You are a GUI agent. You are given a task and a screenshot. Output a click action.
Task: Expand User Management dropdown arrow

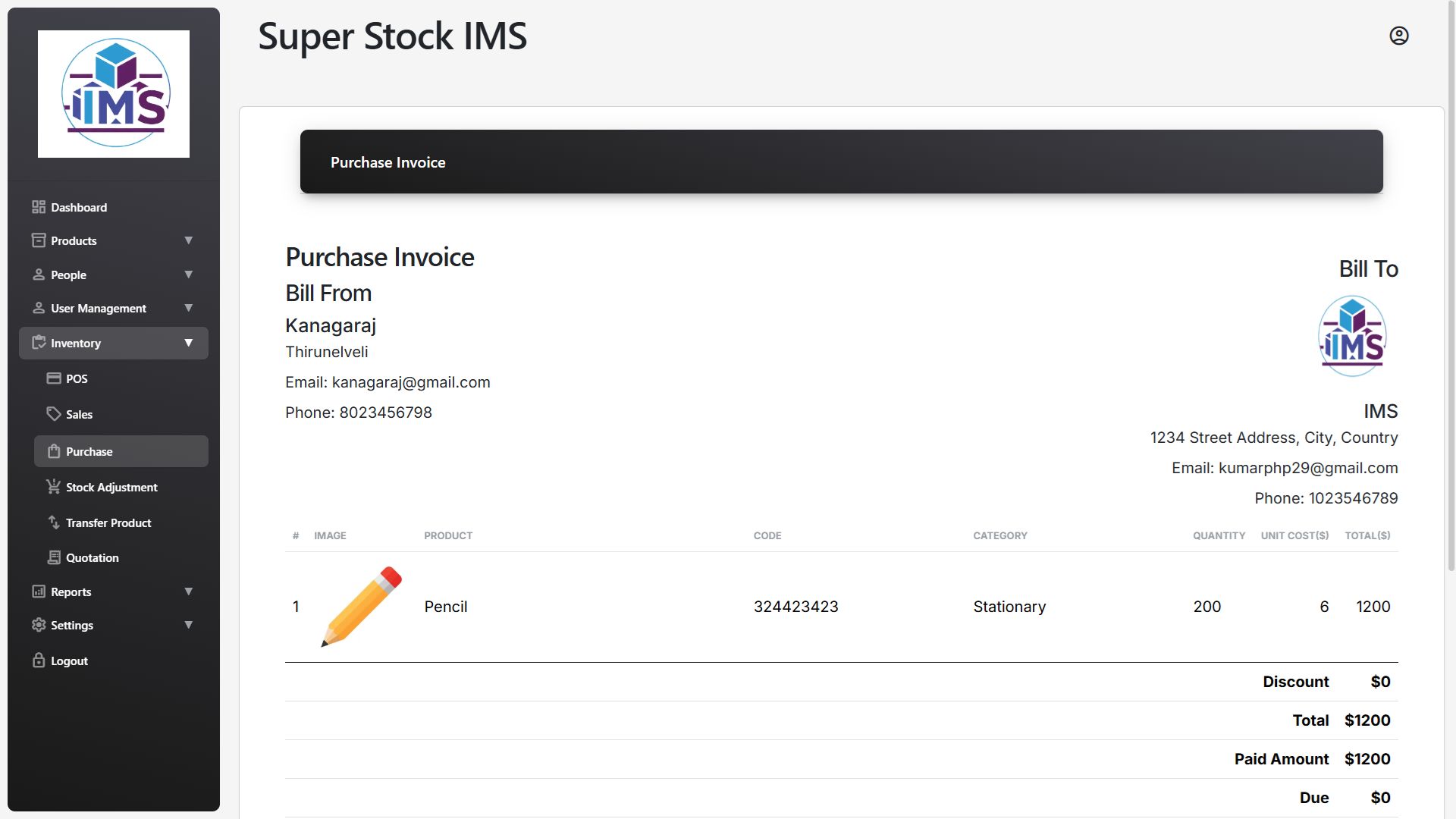pyautogui.click(x=188, y=308)
